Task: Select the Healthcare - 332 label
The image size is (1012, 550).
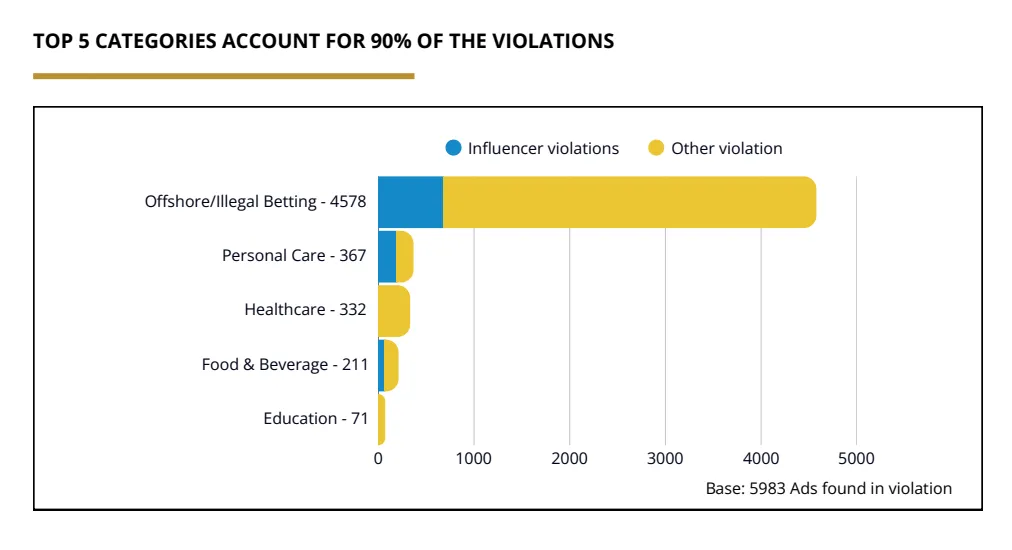Action: click(x=305, y=310)
